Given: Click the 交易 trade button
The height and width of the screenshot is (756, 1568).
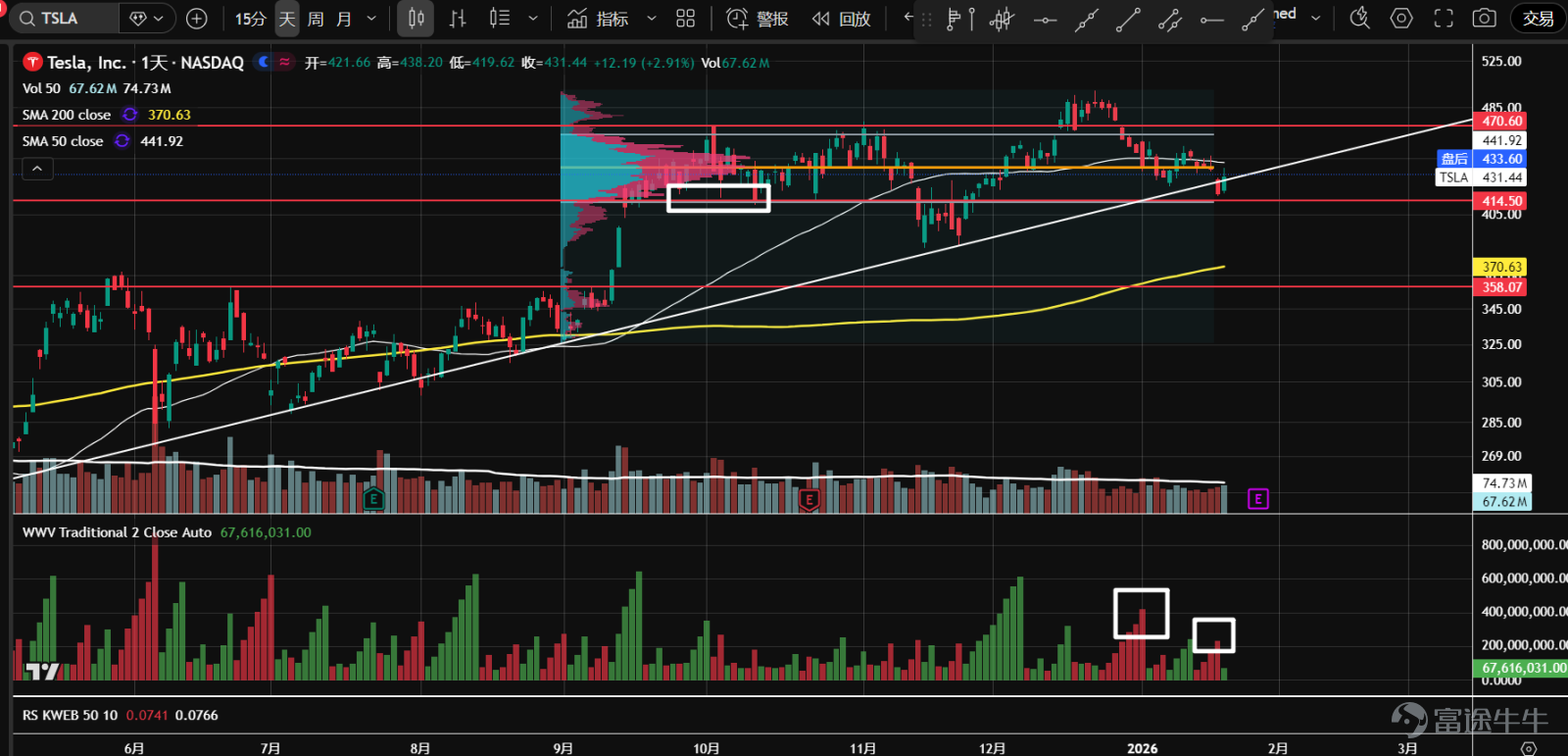Looking at the screenshot, I should point(1538,19).
